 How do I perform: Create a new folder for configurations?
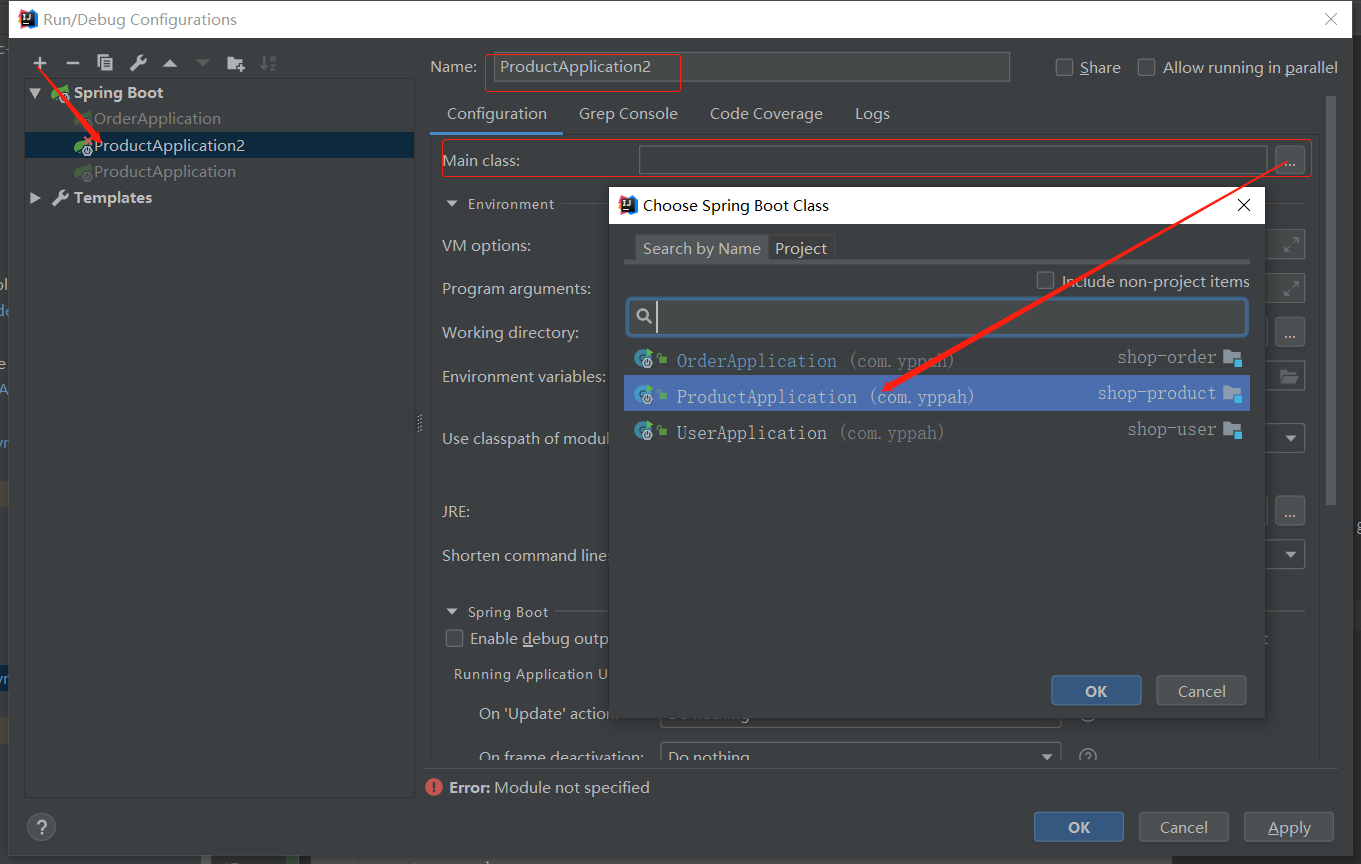(236, 63)
